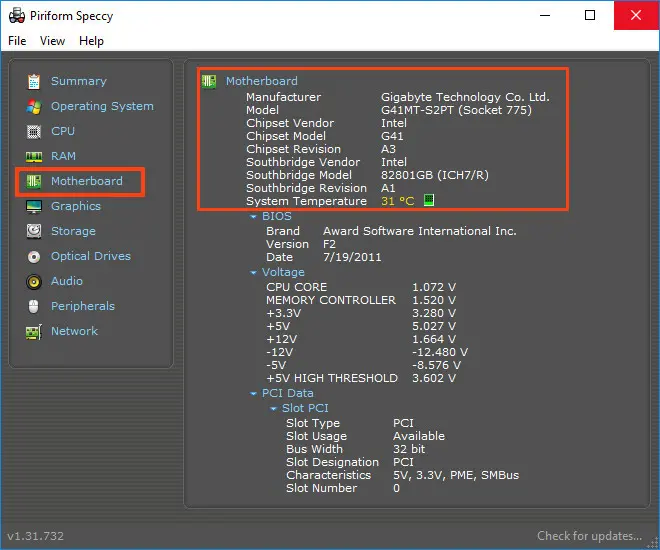
Task: Click the Voltage heading label
Action: click(283, 272)
